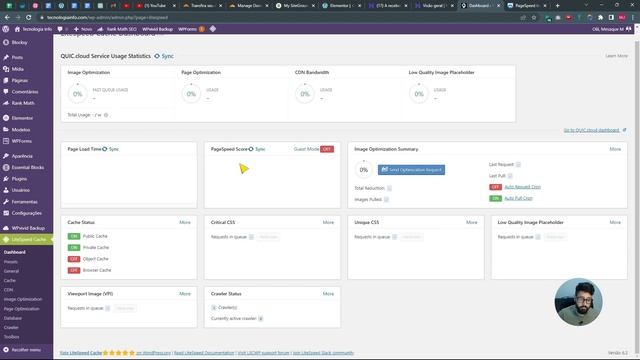Open More in Image Optimization Summary
Screen dimensions: 640x360
pyautogui.click(x=615, y=149)
